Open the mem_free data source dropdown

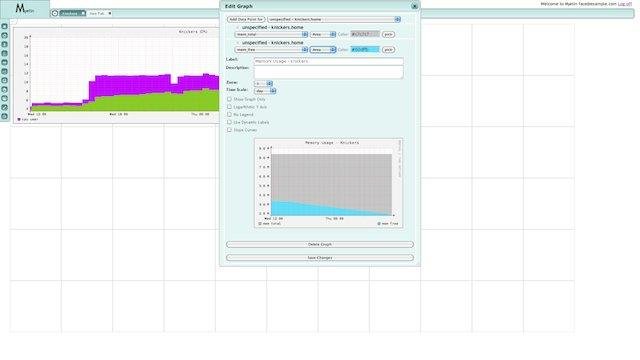pos(271,49)
